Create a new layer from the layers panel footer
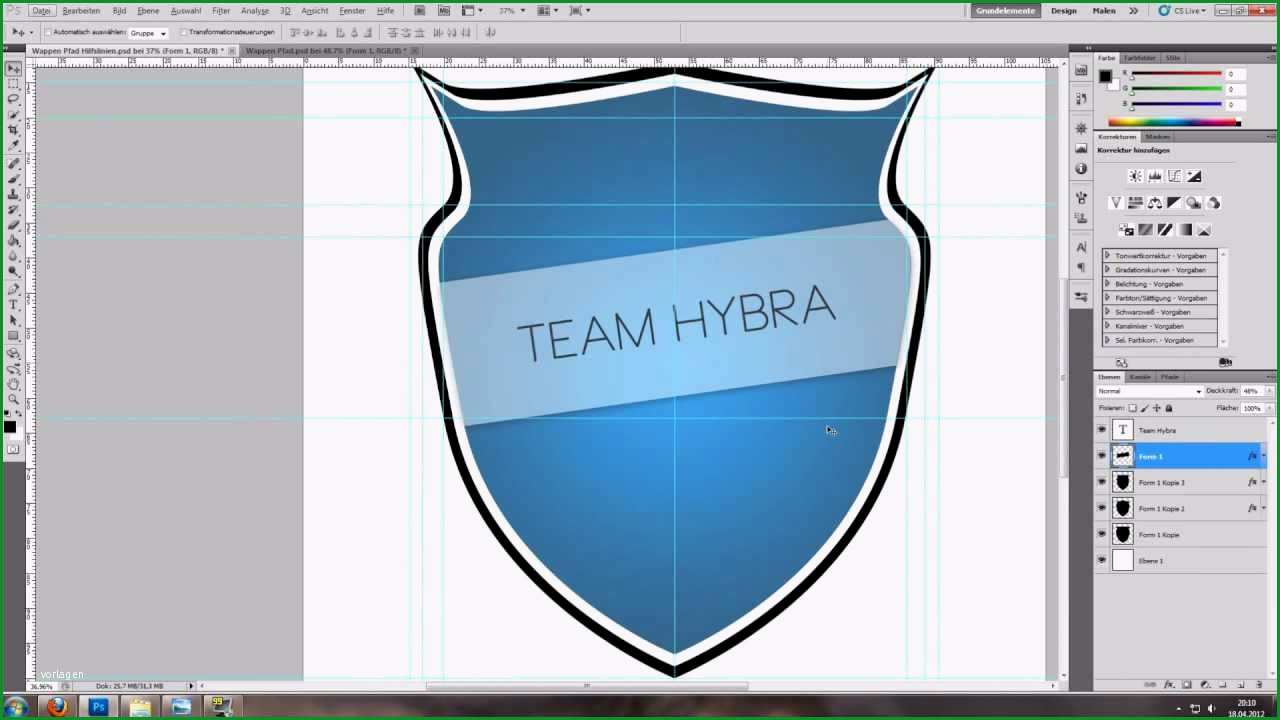This screenshot has height=720, width=1280. 1240,685
